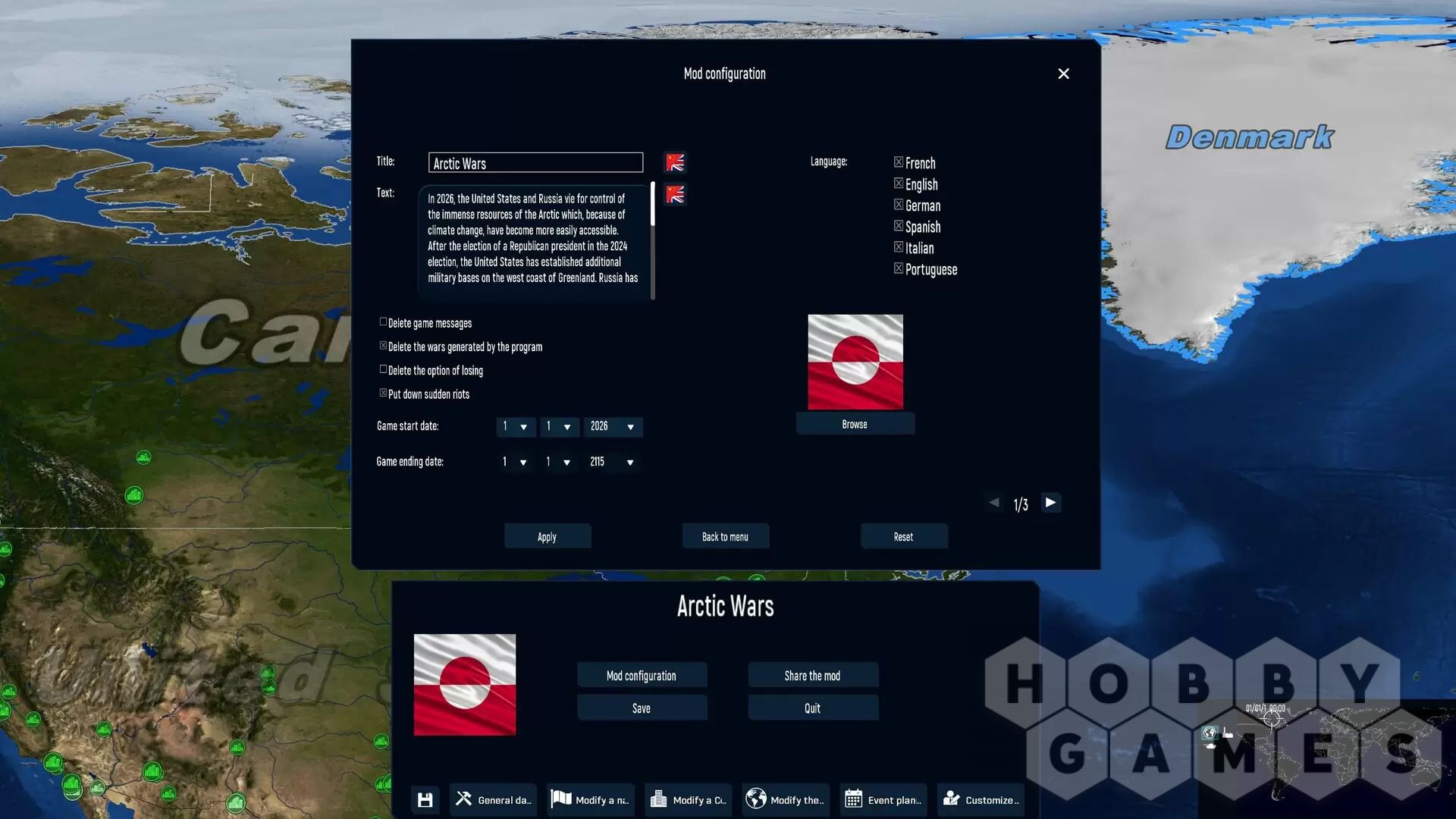Select globe view icon on minimap

pyautogui.click(x=1210, y=733)
